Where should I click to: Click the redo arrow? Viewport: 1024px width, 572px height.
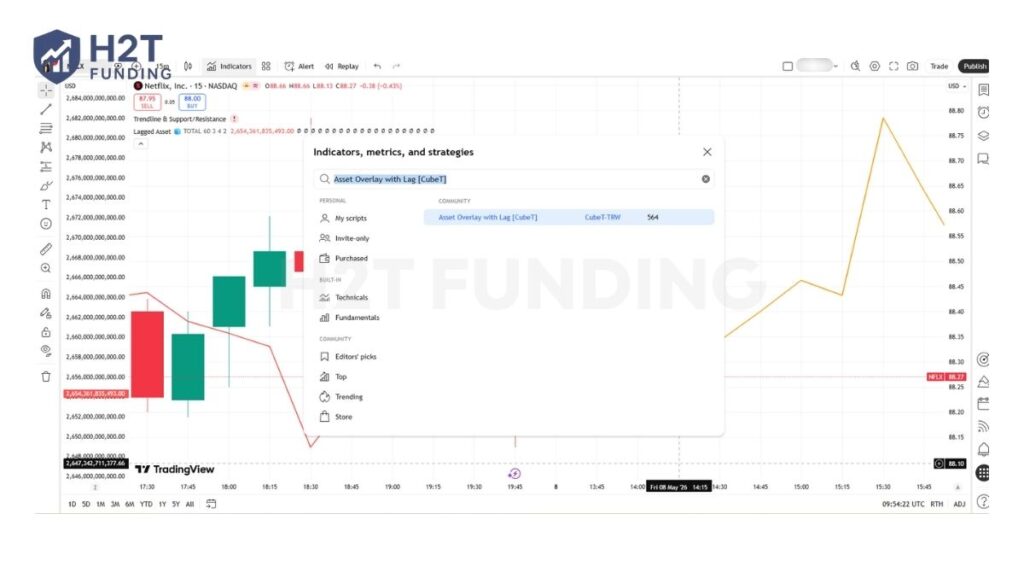click(396, 66)
